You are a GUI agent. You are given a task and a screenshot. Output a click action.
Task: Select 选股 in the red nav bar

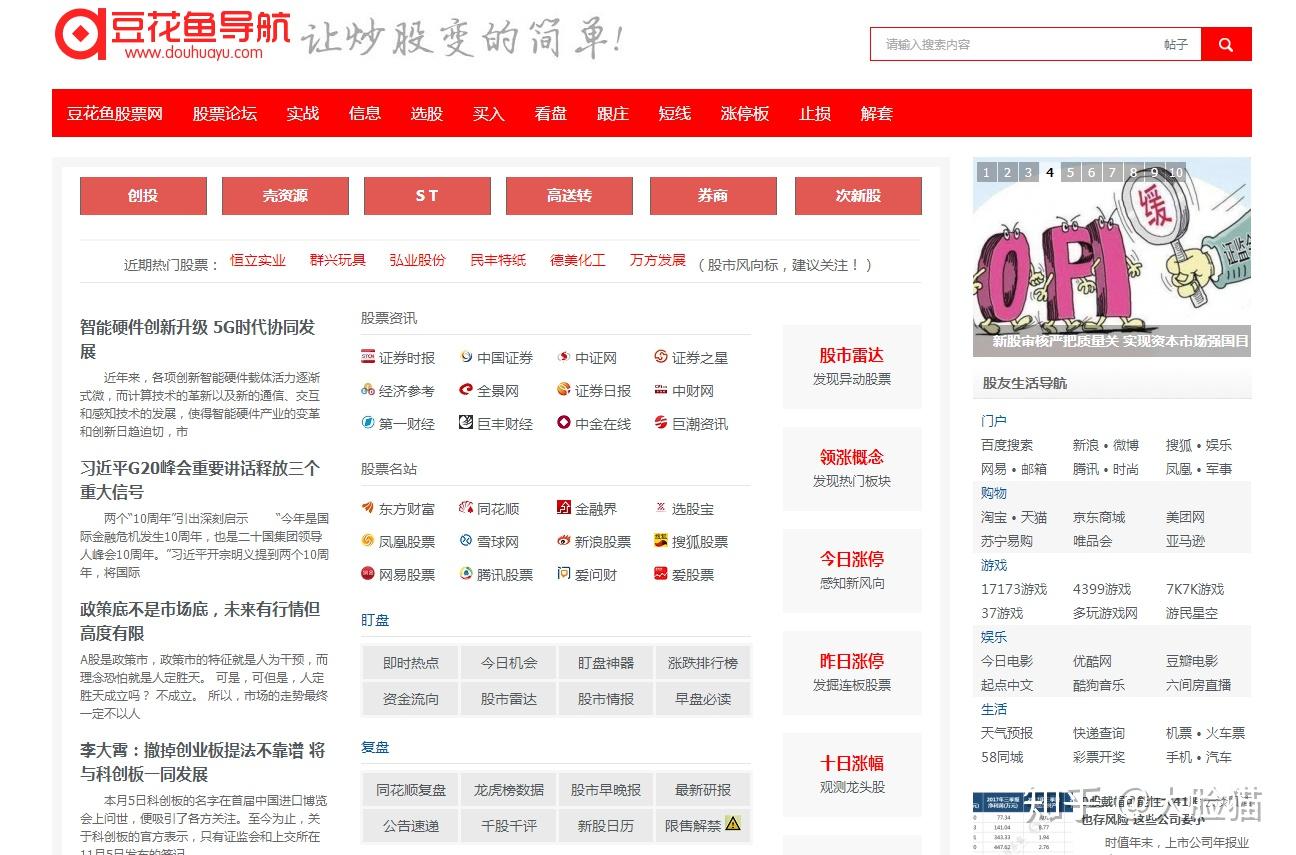427,113
